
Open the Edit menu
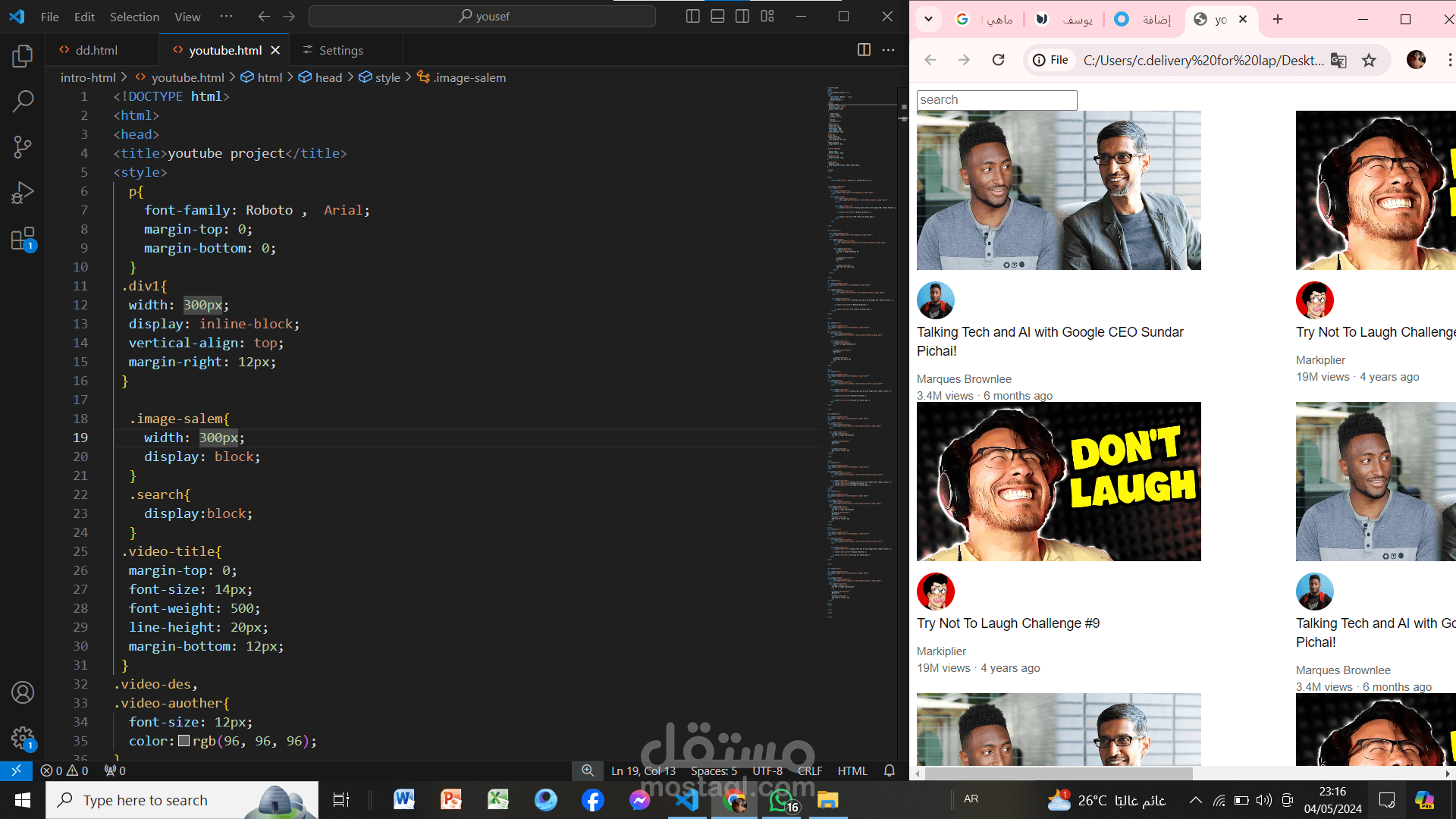pos(84,17)
